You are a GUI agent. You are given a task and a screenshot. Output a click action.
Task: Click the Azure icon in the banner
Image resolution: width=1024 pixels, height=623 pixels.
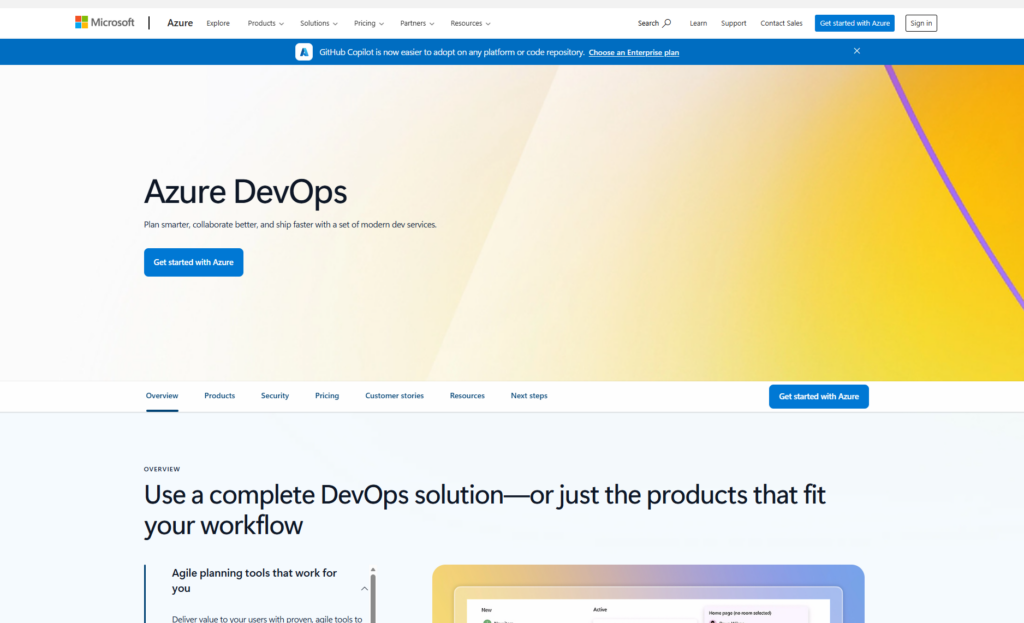(x=304, y=52)
